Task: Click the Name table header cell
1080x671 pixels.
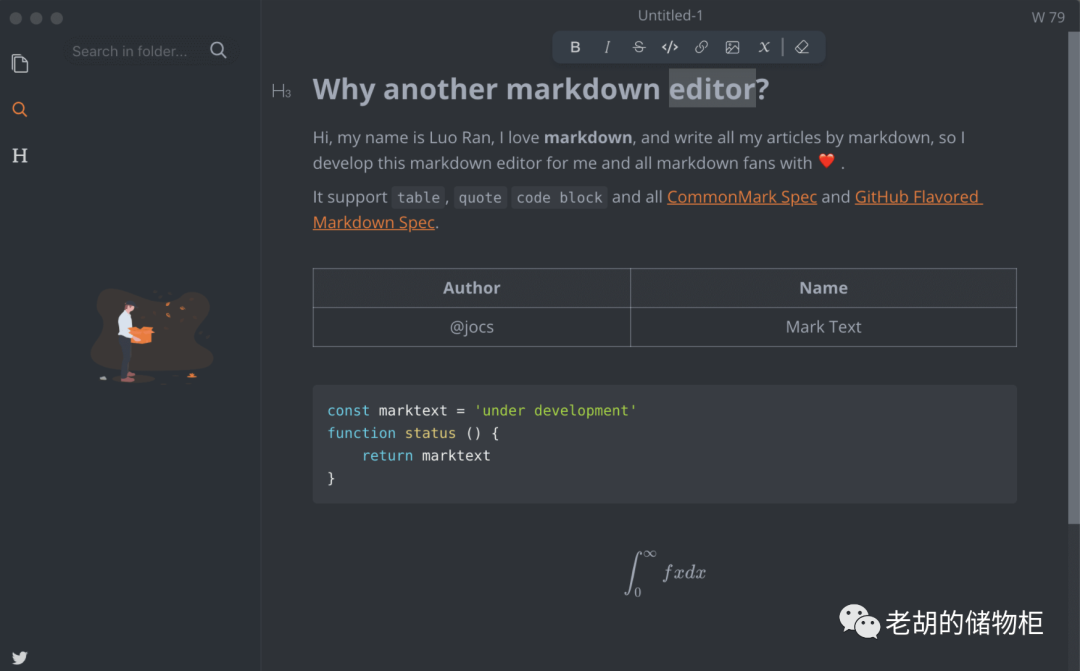Action: point(823,288)
